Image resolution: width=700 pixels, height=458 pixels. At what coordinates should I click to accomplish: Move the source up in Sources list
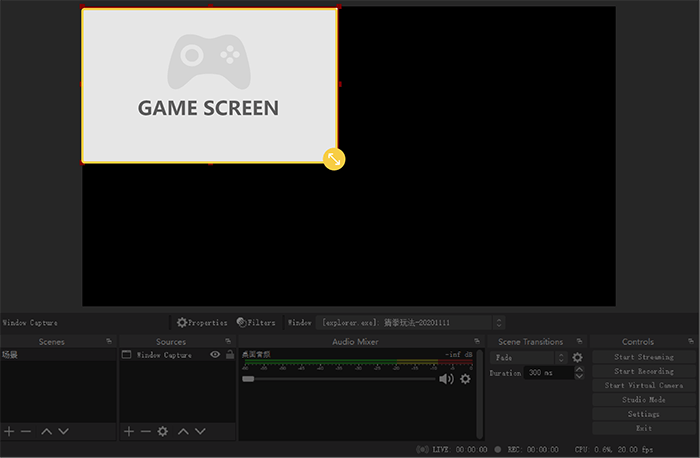pyautogui.click(x=184, y=431)
